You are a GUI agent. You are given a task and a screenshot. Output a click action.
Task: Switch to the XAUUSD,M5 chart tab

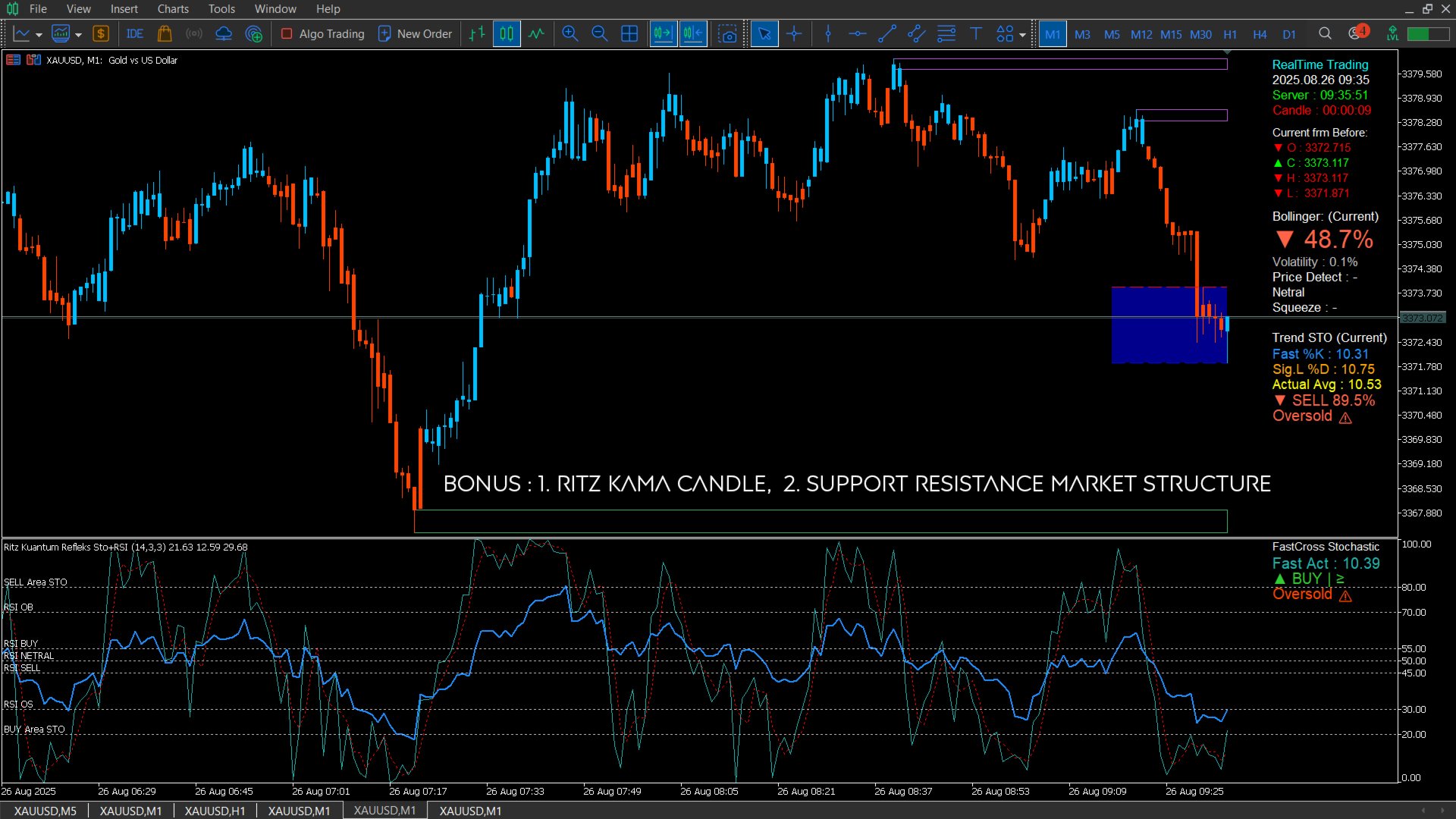click(45, 811)
